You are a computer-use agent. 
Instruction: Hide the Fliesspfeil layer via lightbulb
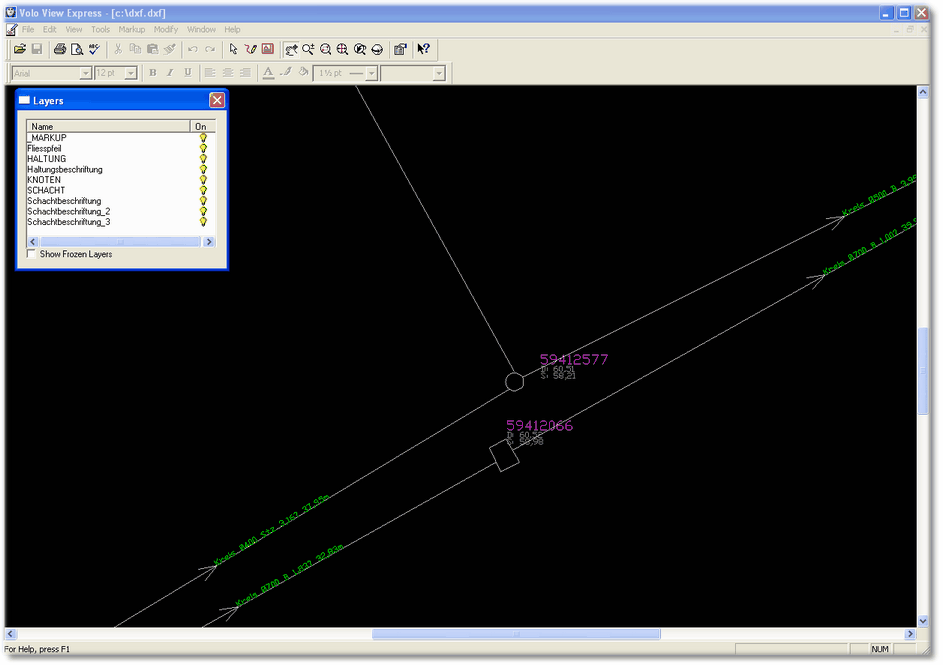coord(203,148)
